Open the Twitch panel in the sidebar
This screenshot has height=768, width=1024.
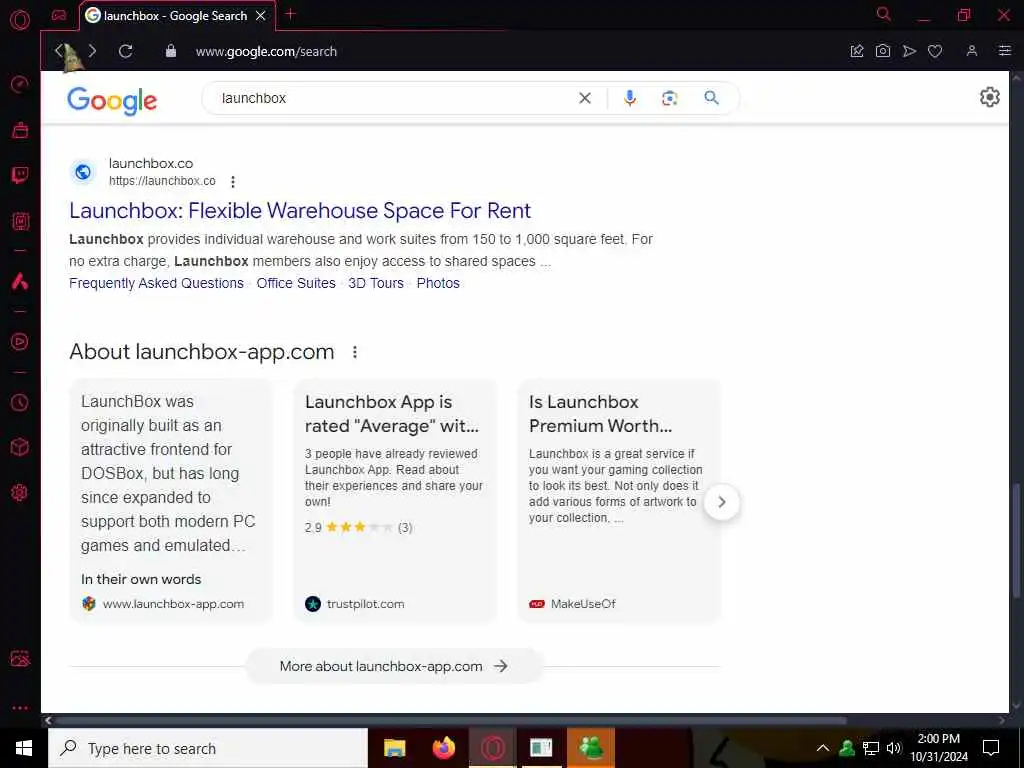click(20, 175)
